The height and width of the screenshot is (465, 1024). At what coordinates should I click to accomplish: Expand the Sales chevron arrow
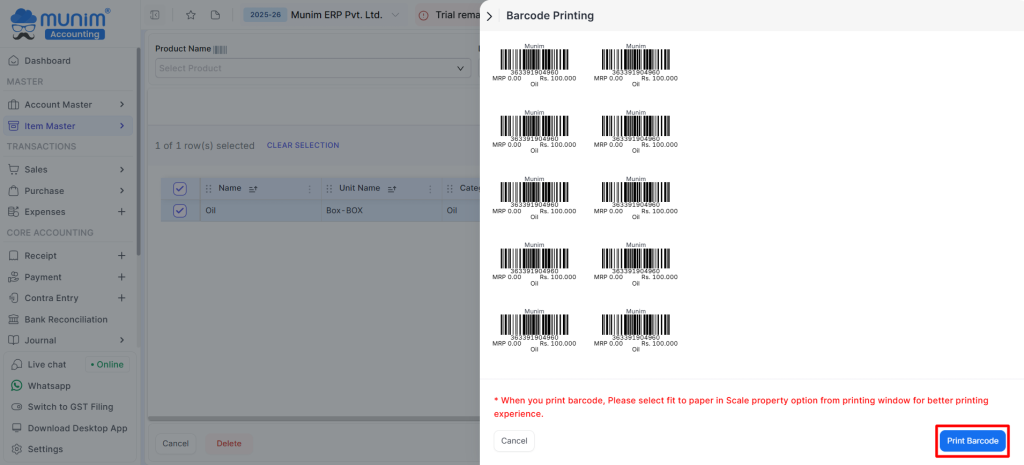[122, 169]
